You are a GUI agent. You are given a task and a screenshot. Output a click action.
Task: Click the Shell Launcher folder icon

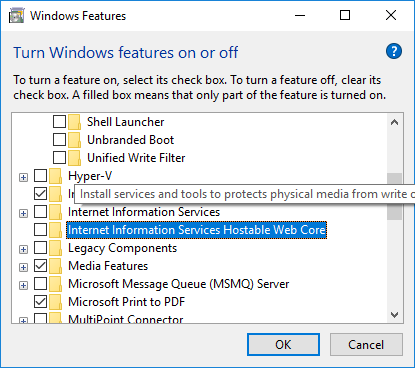pos(74,122)
